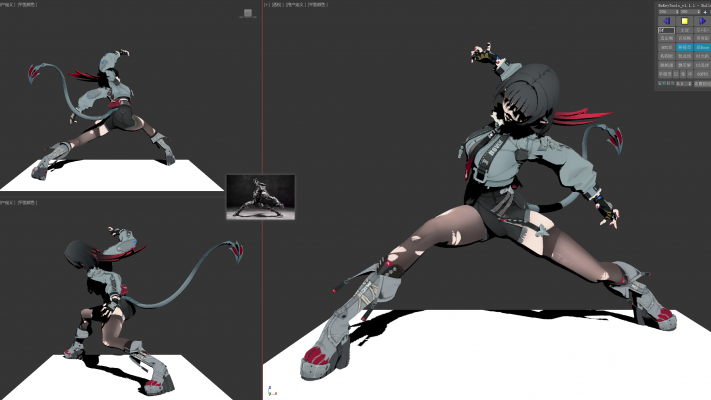
Task: Click the blue previous keyframe arrow button
Action: pyautogui.click(x=667, y=21)
